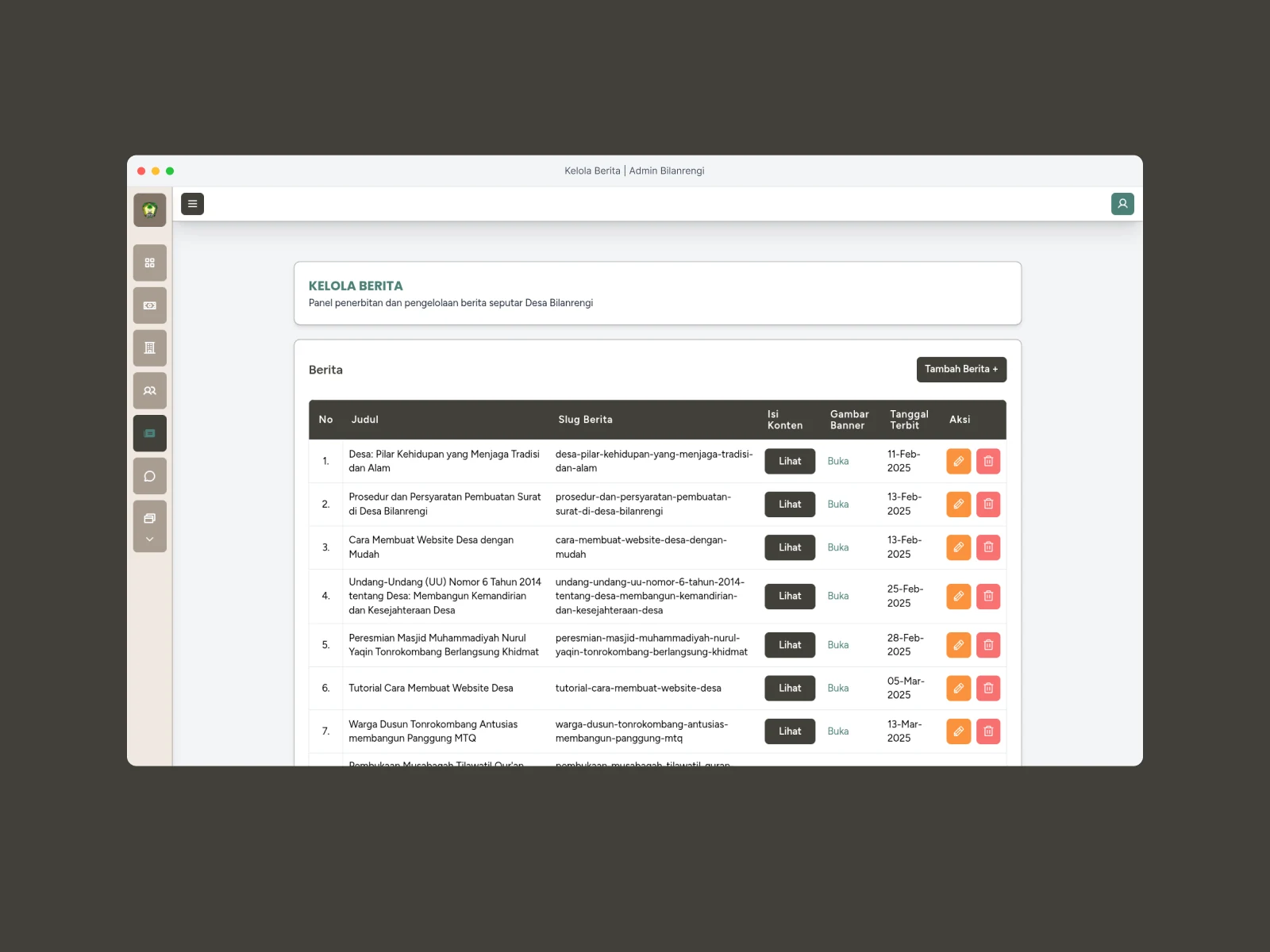
Task: Open the user profile icon
Action: [1122, 204]
